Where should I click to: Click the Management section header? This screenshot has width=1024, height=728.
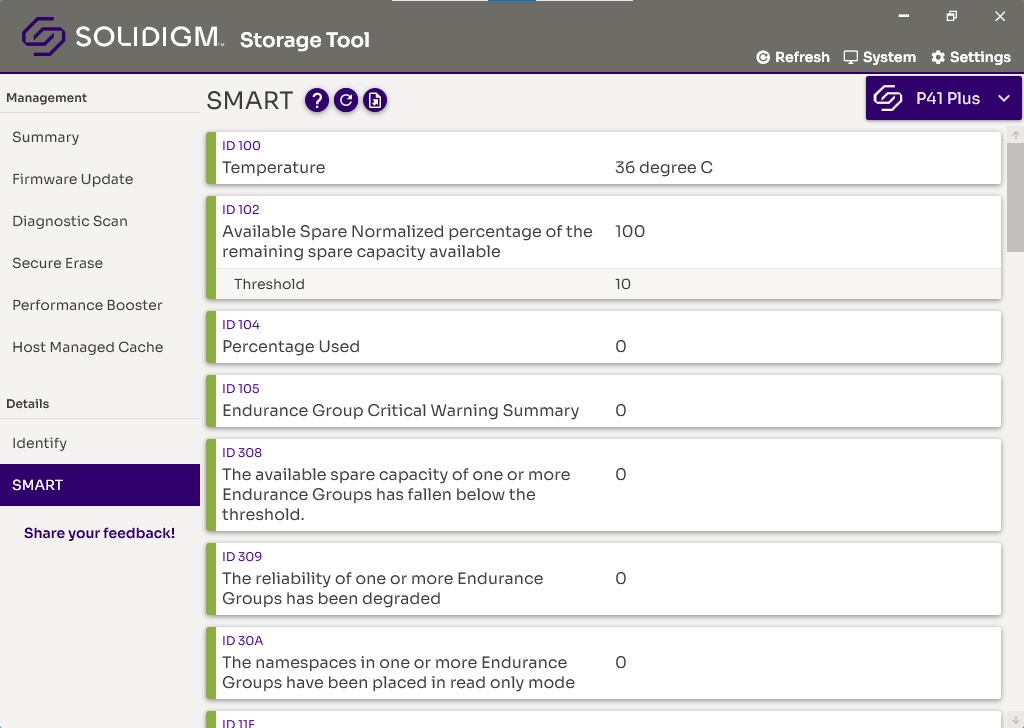click(46, 98)
